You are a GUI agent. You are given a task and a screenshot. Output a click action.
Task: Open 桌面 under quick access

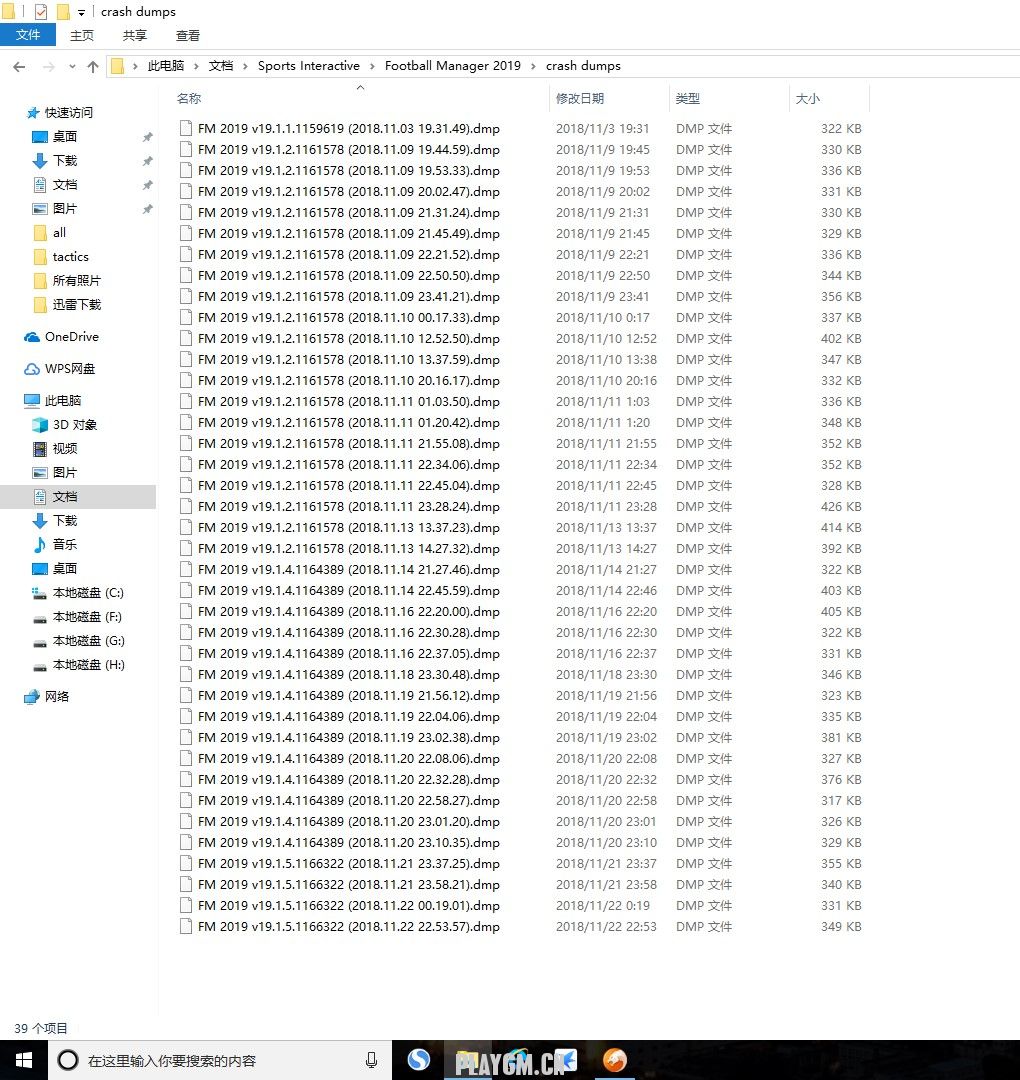65,137
